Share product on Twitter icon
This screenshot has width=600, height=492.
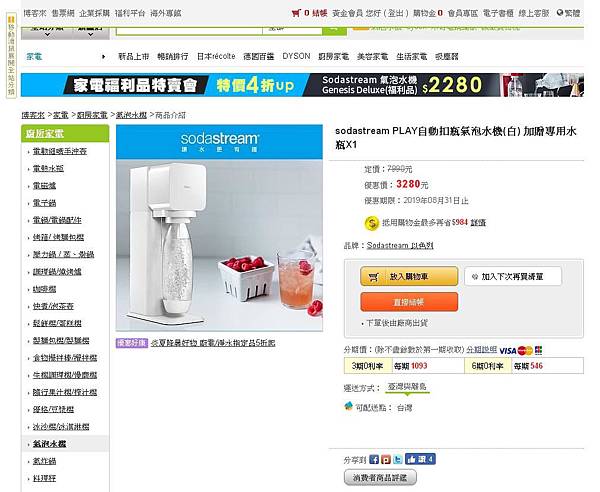(x=398, y=459)
